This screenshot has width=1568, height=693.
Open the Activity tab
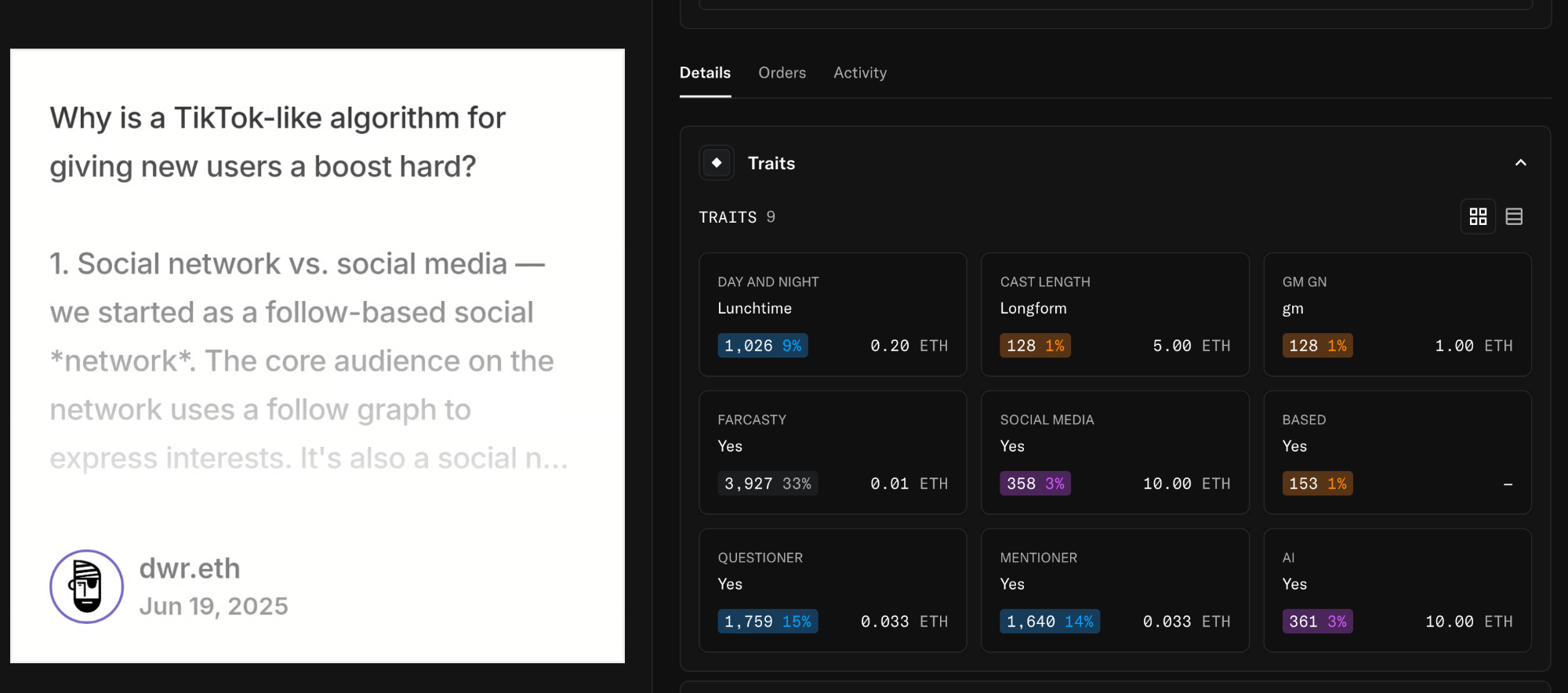pos(860,73)
